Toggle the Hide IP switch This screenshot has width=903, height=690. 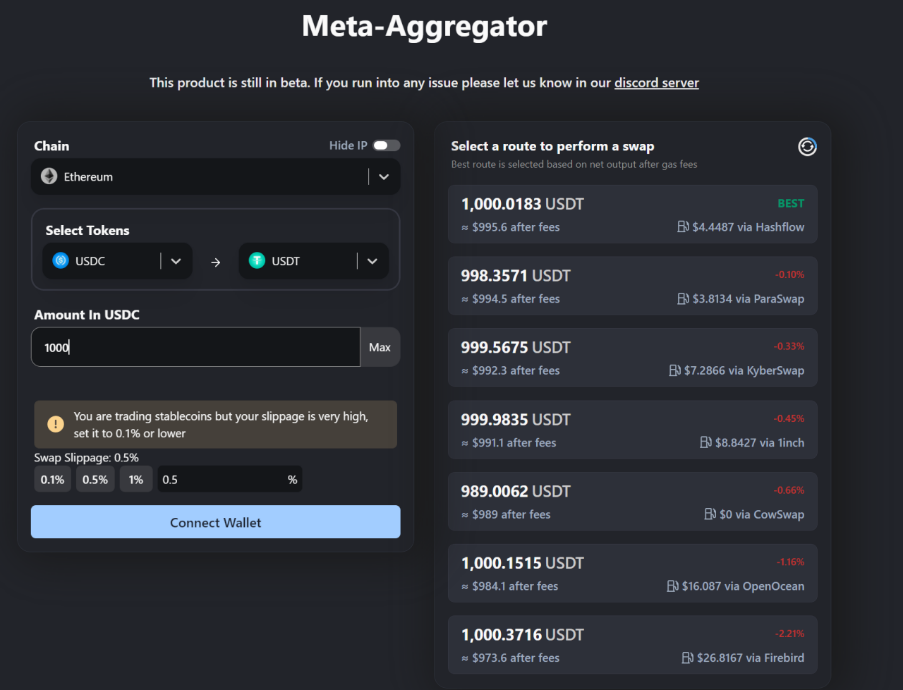tap(386, 145)
